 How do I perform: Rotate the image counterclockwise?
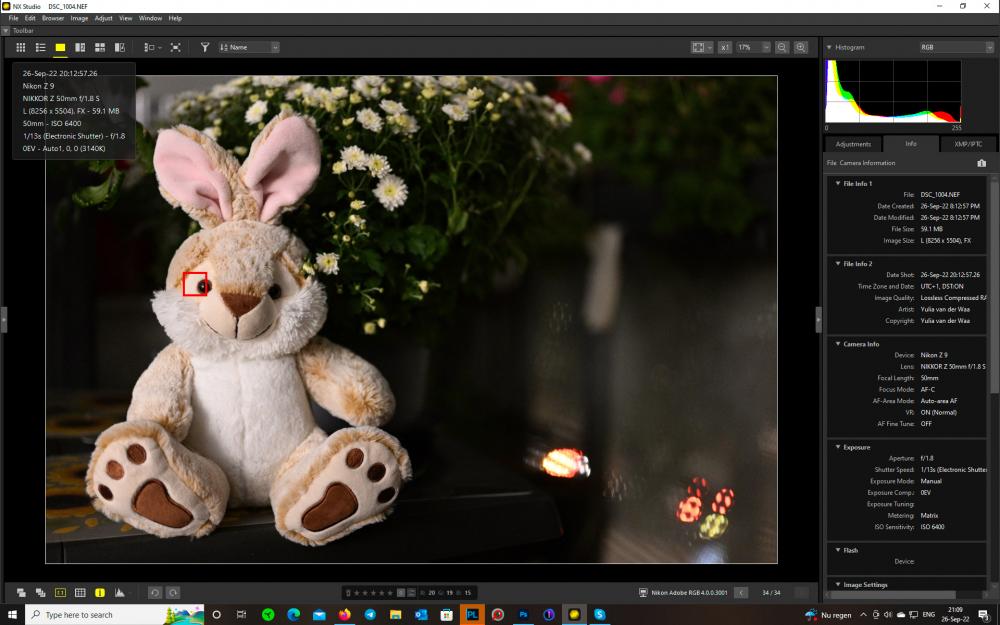click(154, 592)
